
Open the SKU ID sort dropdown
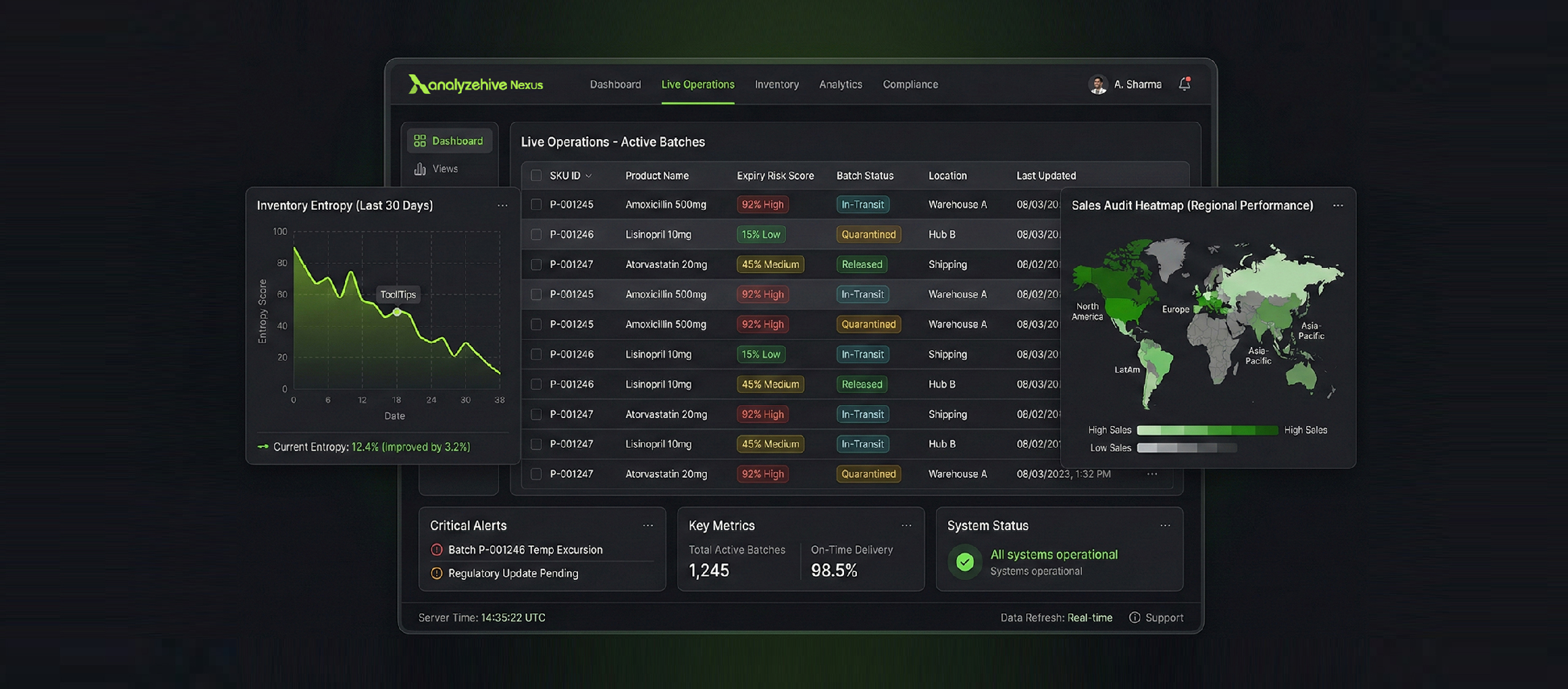tap(589, 175)
